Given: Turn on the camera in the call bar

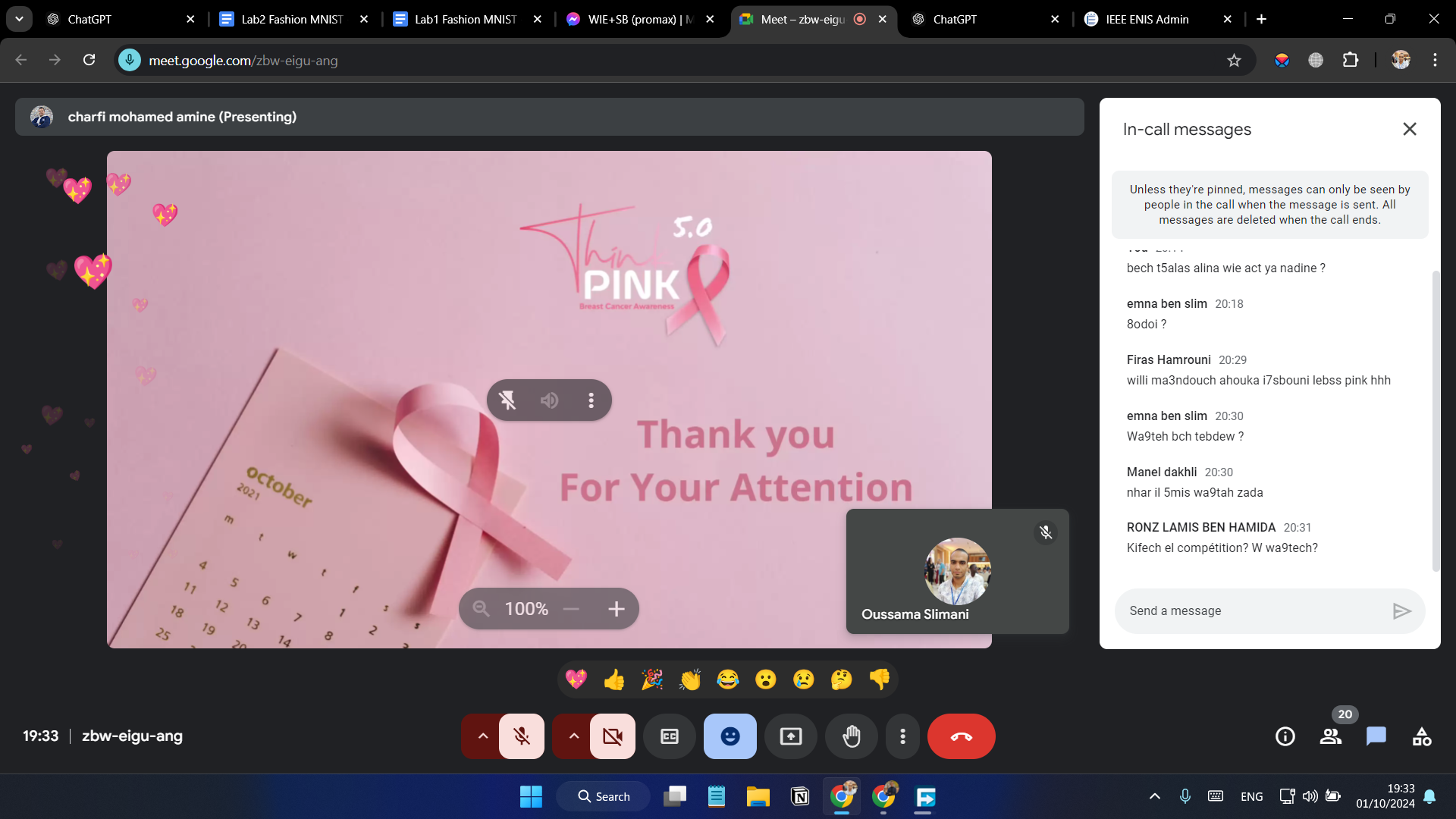Looking at the screenshot, I should coord(613,736).
